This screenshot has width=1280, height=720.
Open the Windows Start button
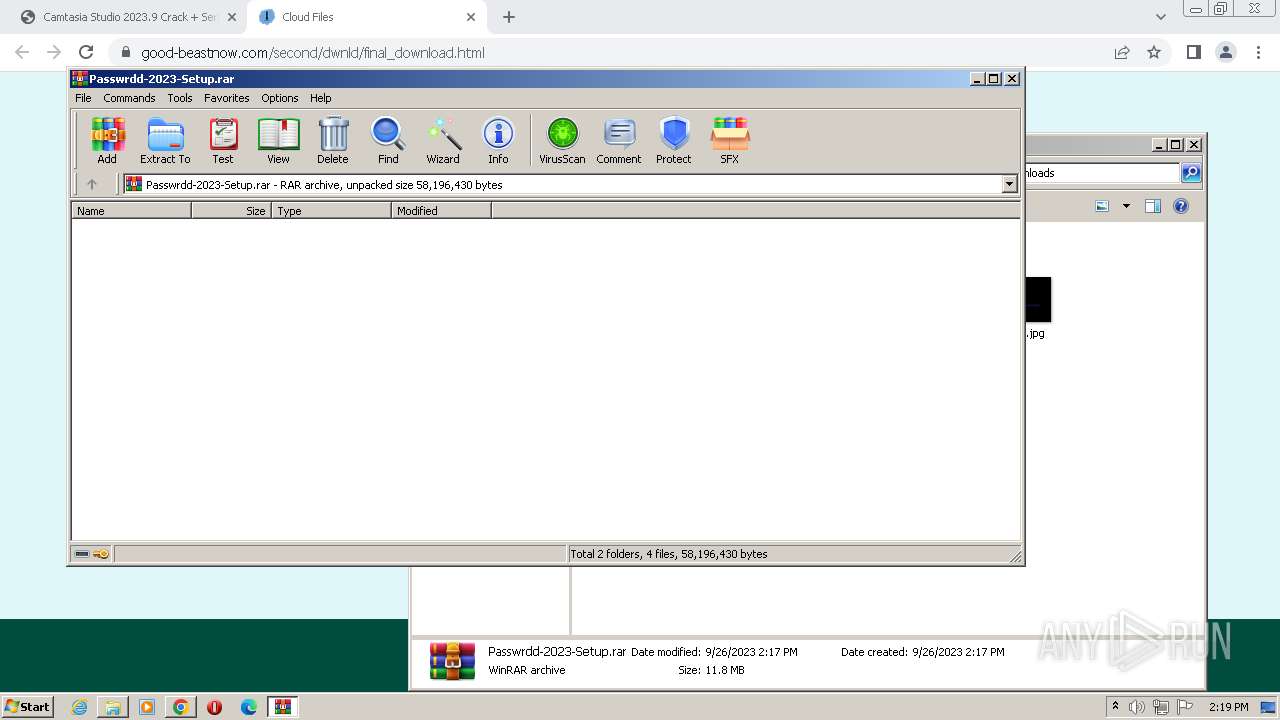28,706
